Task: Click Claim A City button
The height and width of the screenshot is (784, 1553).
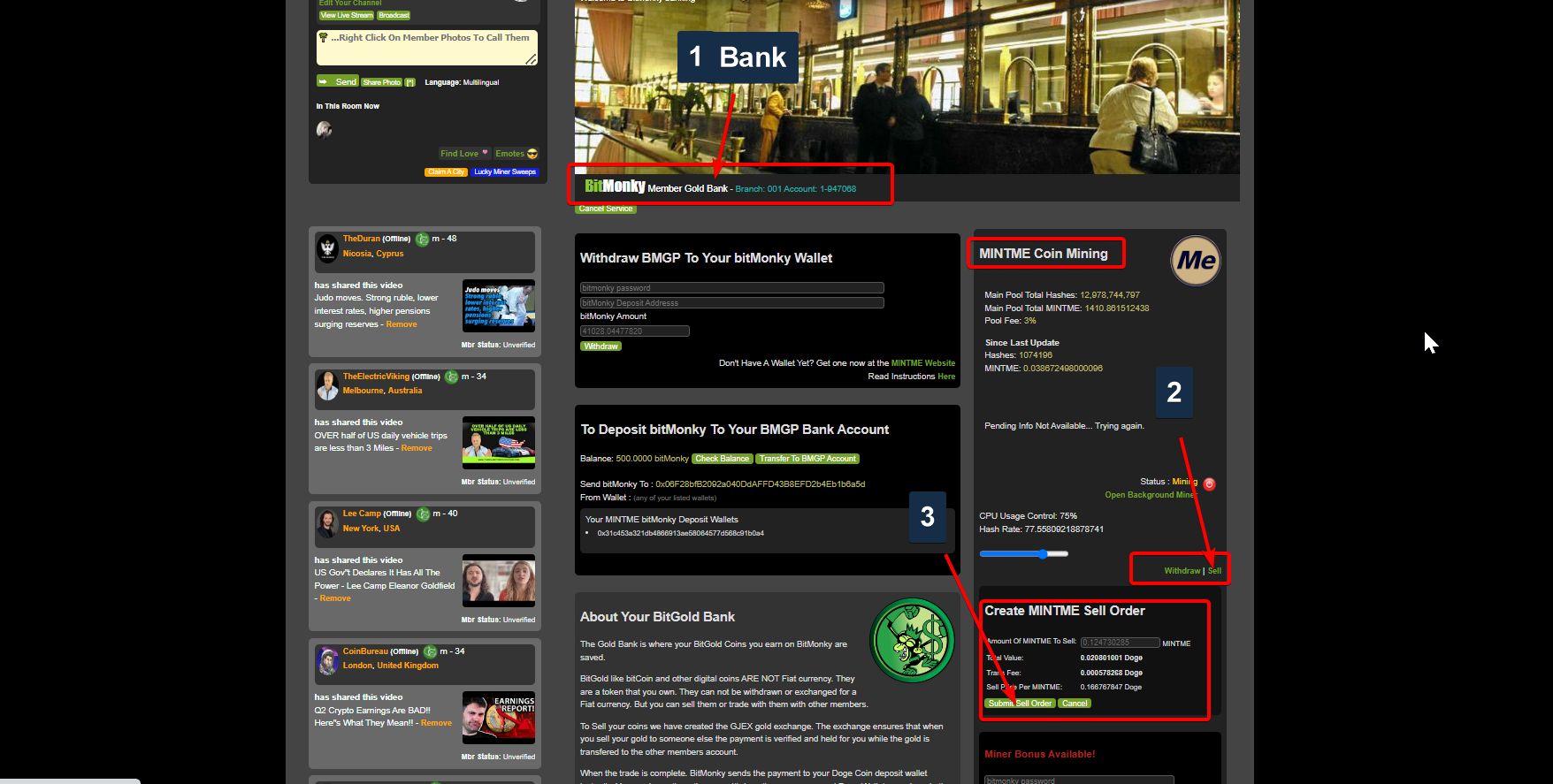Action: (447, 172)
